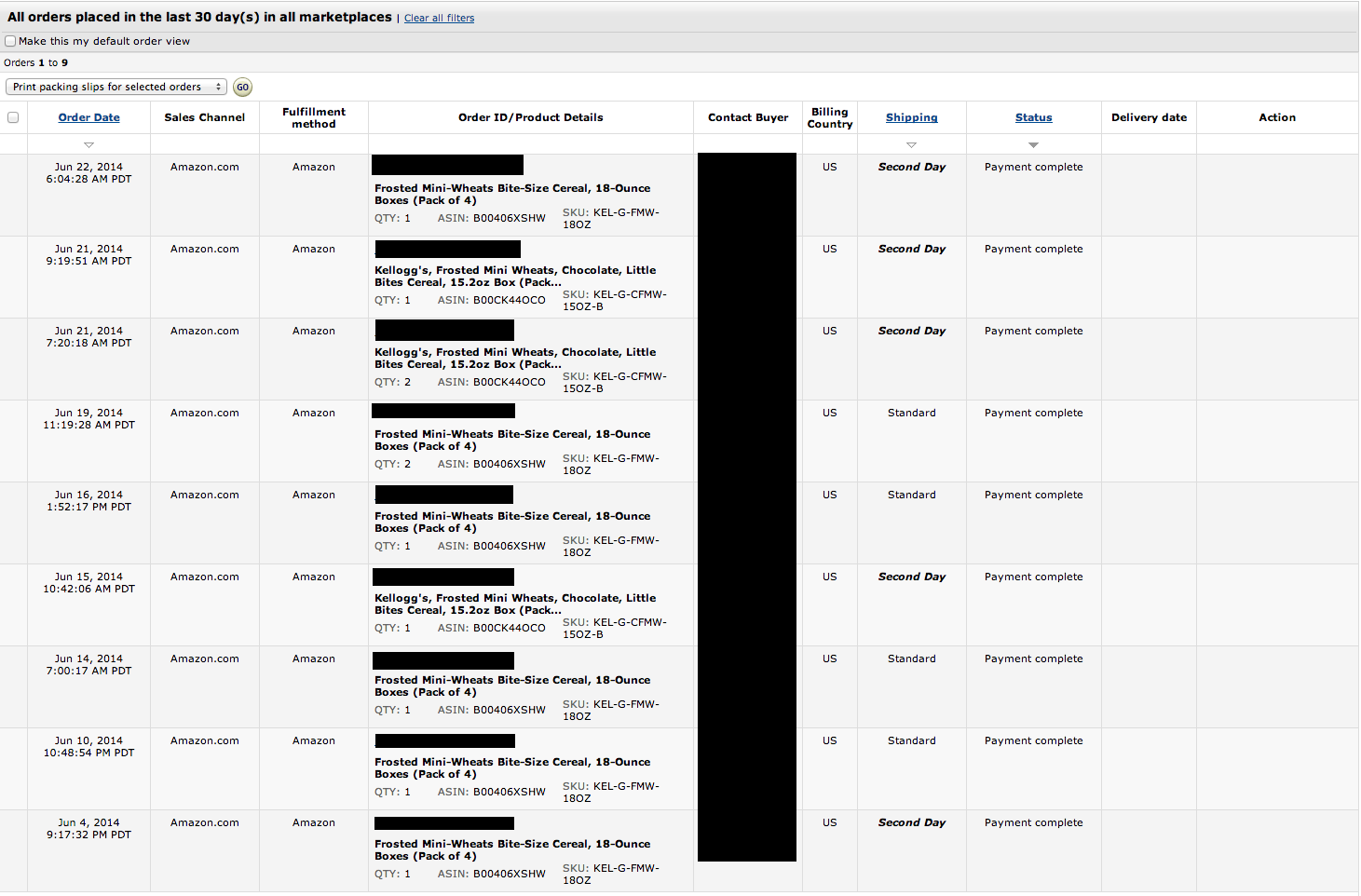Click Frosted Mini-Wheats title in Jun 4 order
This screenshot has width=1361, height=896.
[x=512, y=849]
